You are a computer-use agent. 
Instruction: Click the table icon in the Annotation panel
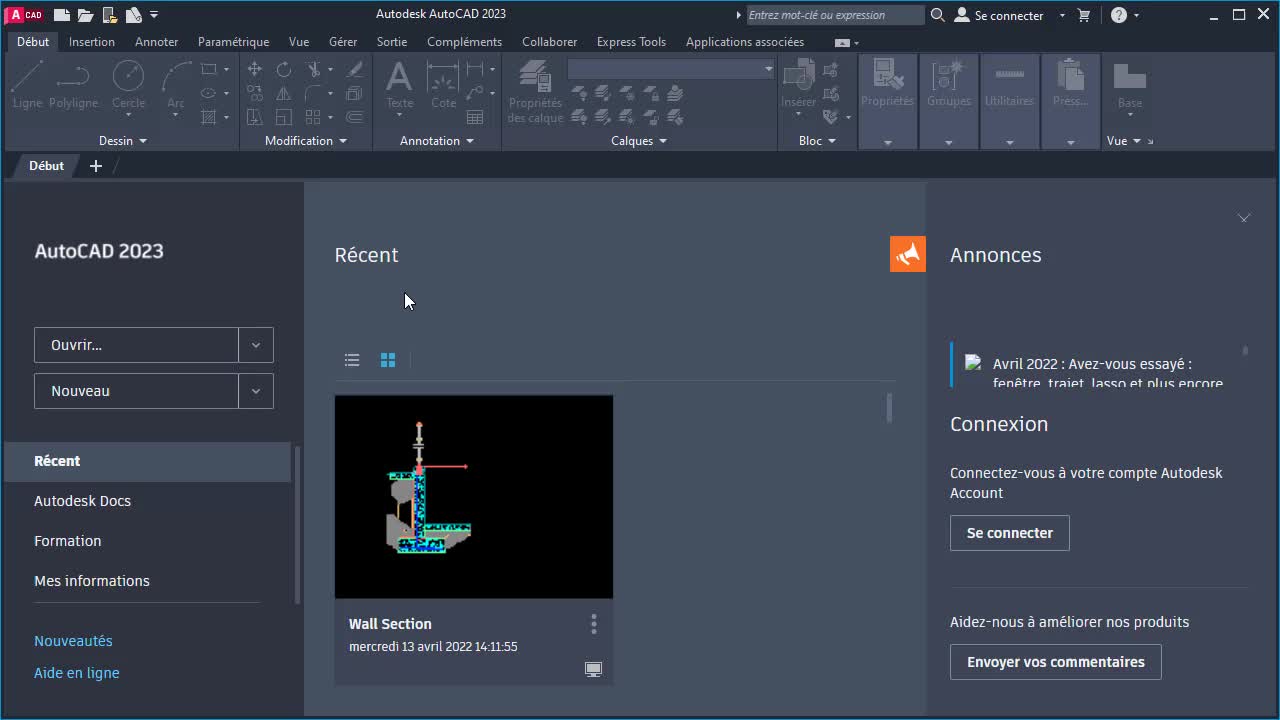click(x=475, y=117)
